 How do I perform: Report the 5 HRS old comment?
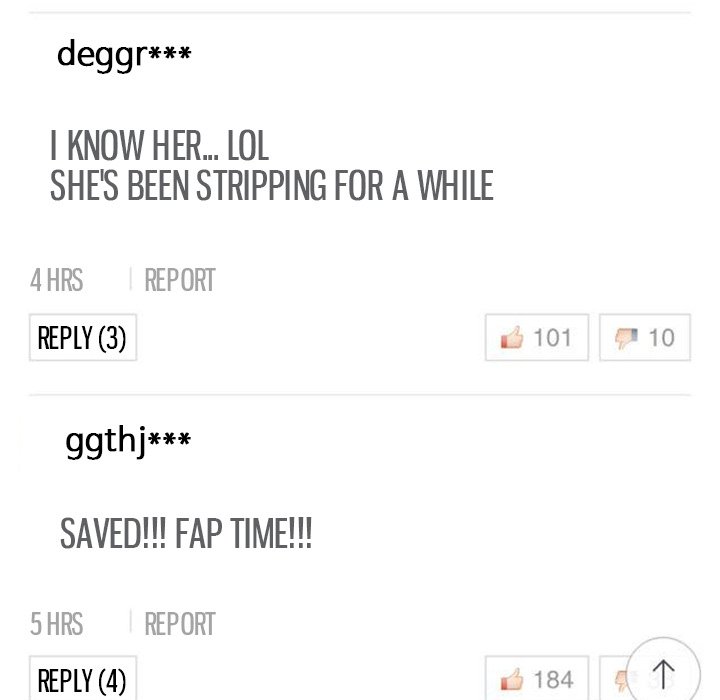180,623
